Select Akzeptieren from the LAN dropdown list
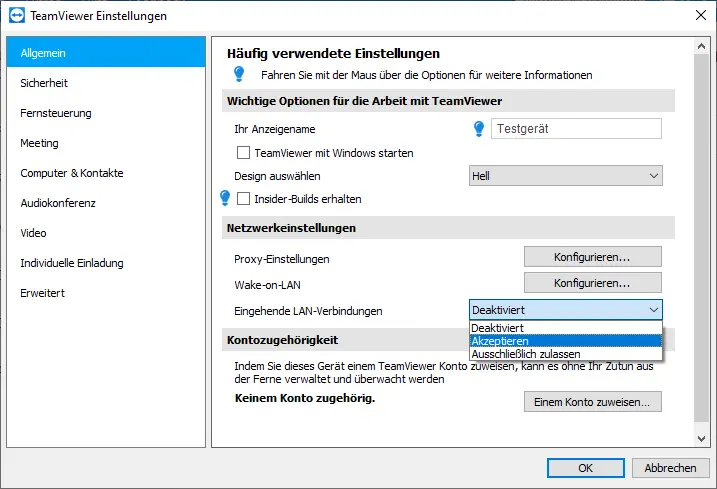The image size is (717, 489). point(566,341)
